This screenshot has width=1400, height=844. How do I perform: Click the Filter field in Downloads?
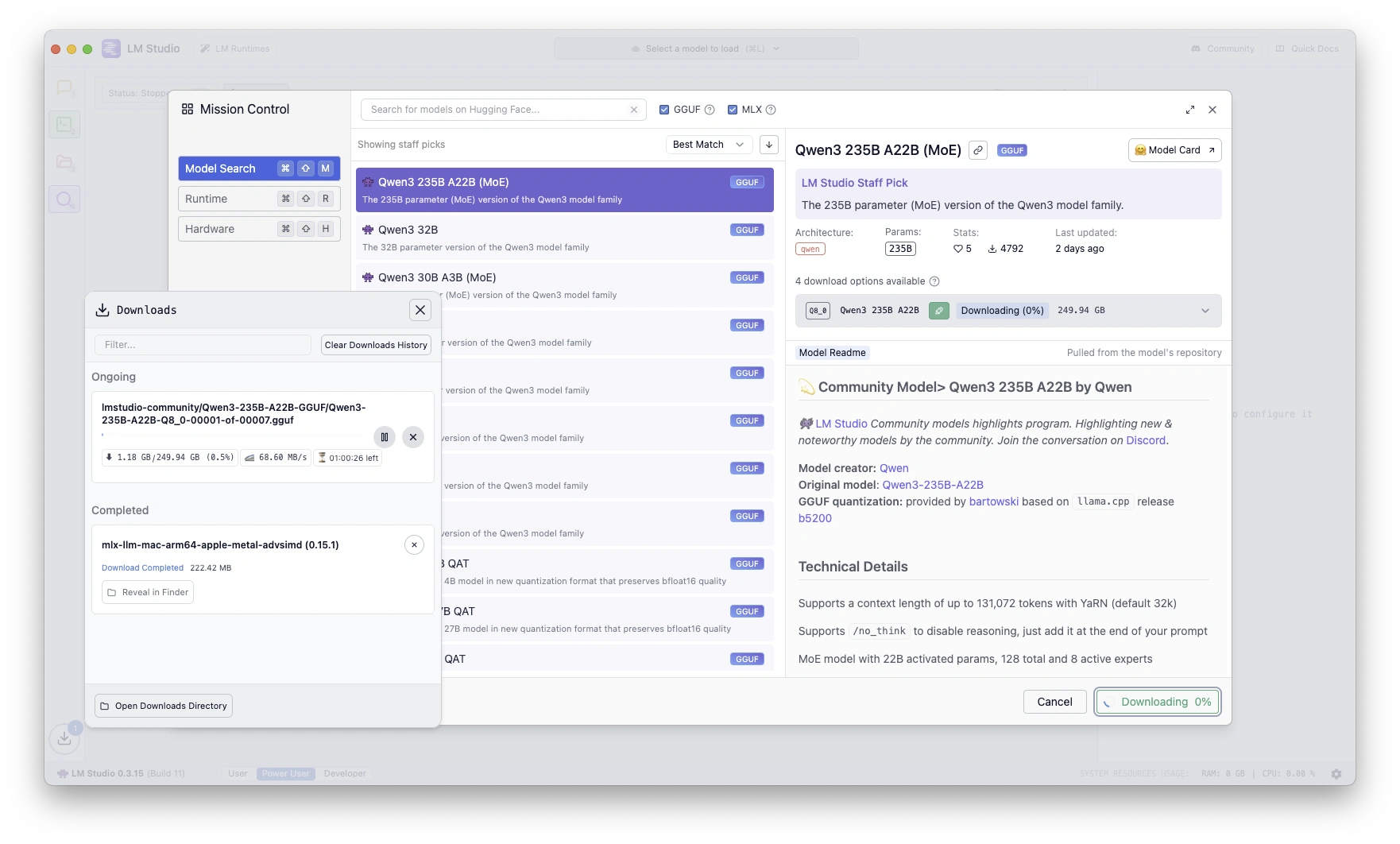tap(203, 345)
